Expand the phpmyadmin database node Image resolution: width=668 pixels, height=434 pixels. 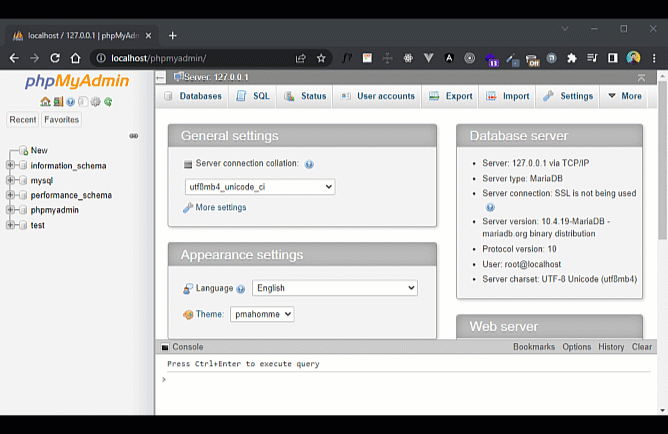[10, 210]
